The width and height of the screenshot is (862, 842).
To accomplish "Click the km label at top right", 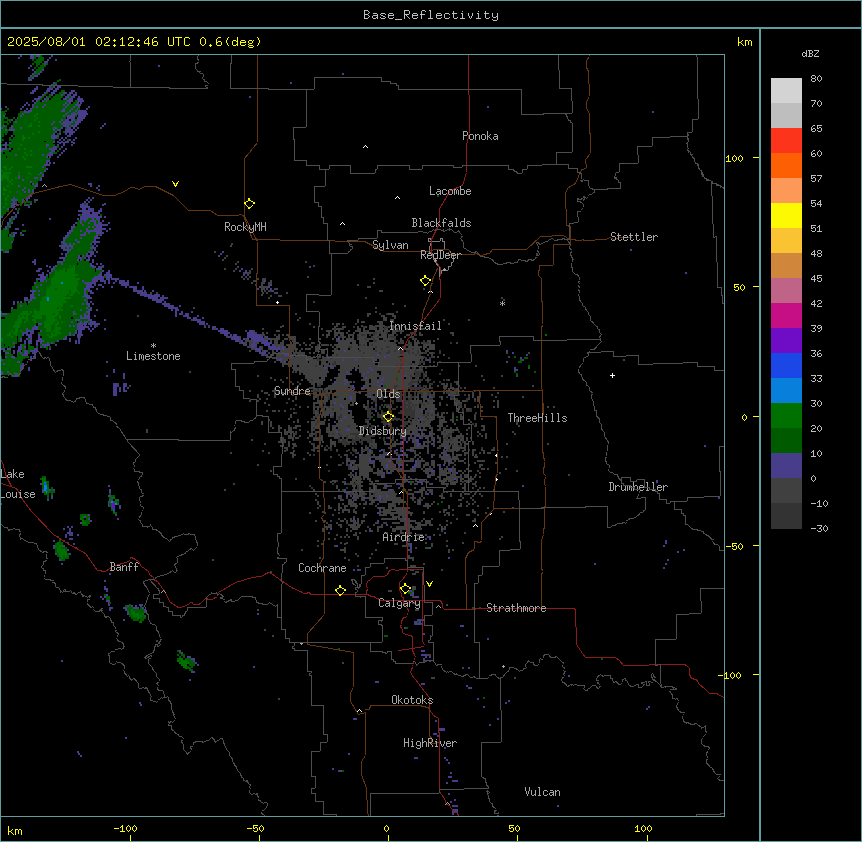I will point(745,42).
